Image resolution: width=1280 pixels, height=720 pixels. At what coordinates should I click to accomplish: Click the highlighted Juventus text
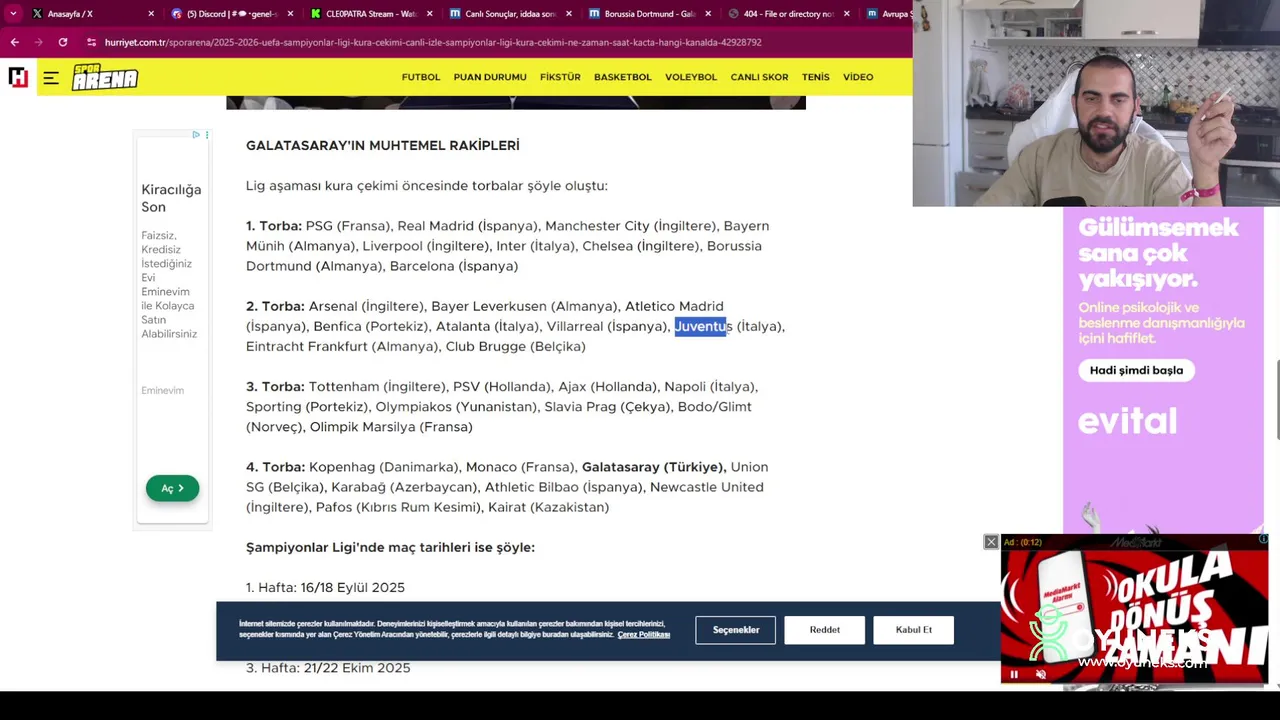pyautogui.click(x=703, y=326)
